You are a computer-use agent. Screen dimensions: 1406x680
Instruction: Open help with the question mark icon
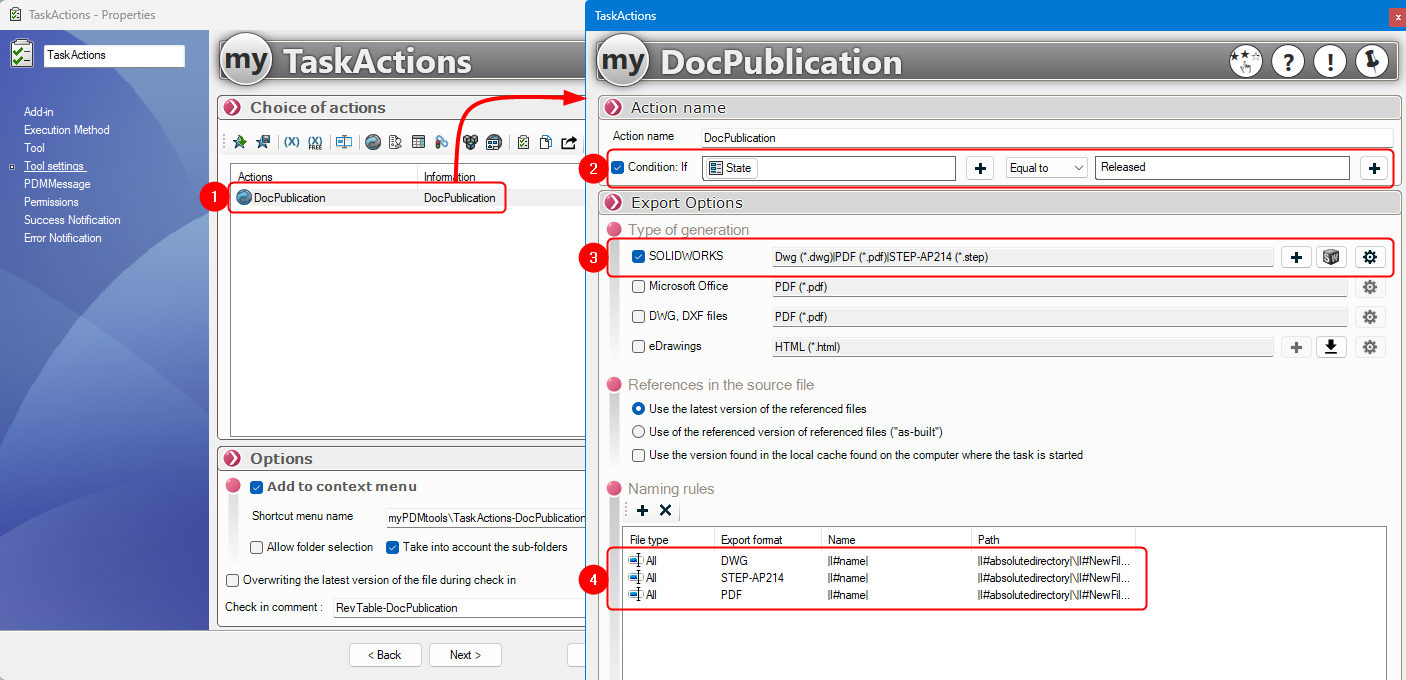(x=1288, y=62)
